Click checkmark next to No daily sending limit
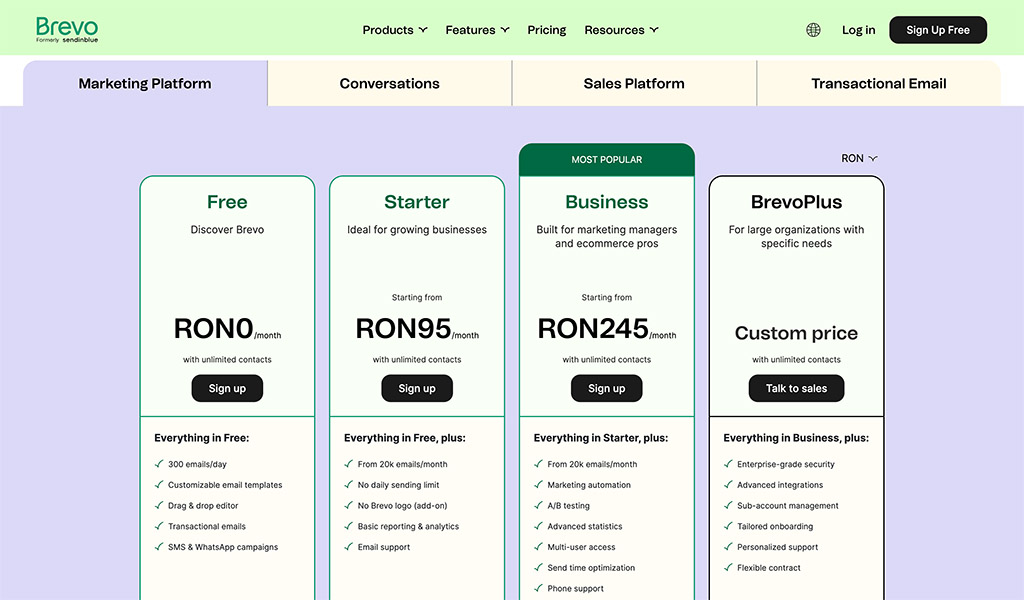Image resolution: width=1024 pixels, height=600 pixels. coord(349,485)
